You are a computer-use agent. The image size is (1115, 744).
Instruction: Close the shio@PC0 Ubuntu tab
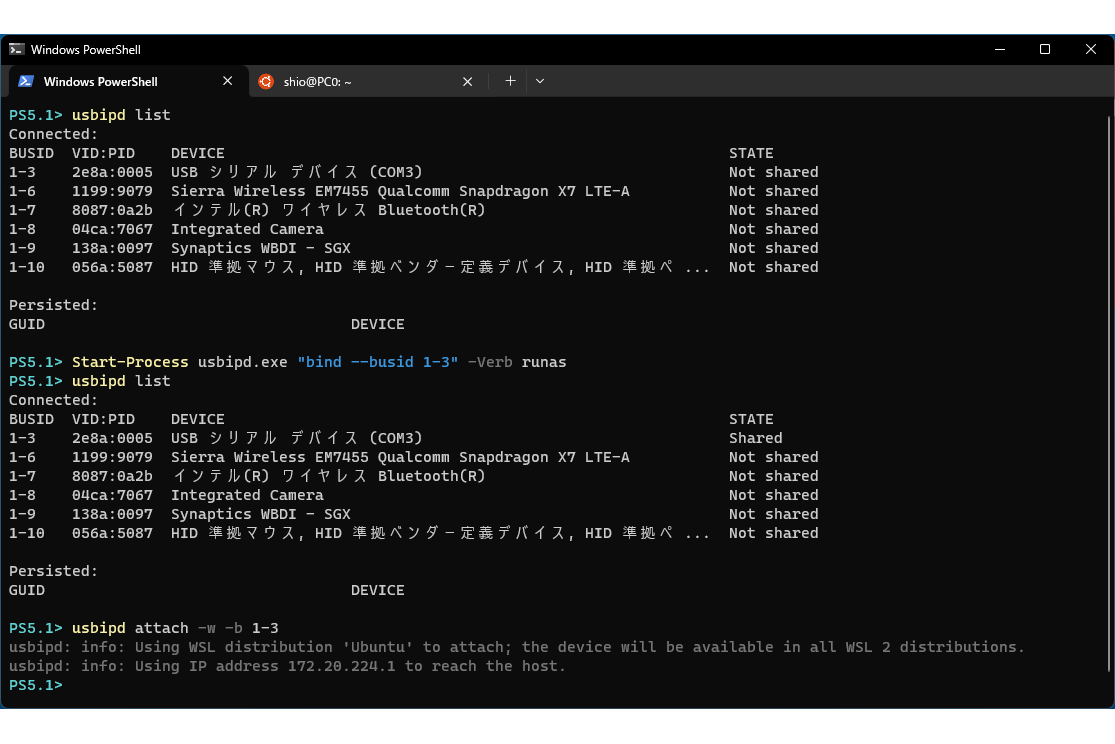(467, 81)
